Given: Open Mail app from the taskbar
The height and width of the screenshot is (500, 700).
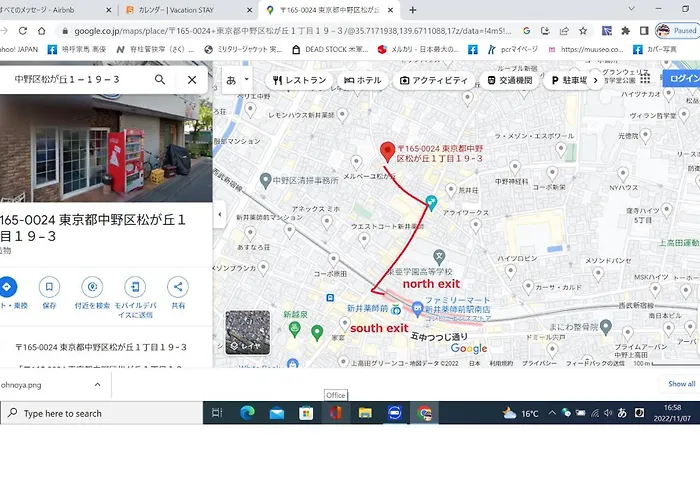Looking at the screenshot, I should point(277,413).
